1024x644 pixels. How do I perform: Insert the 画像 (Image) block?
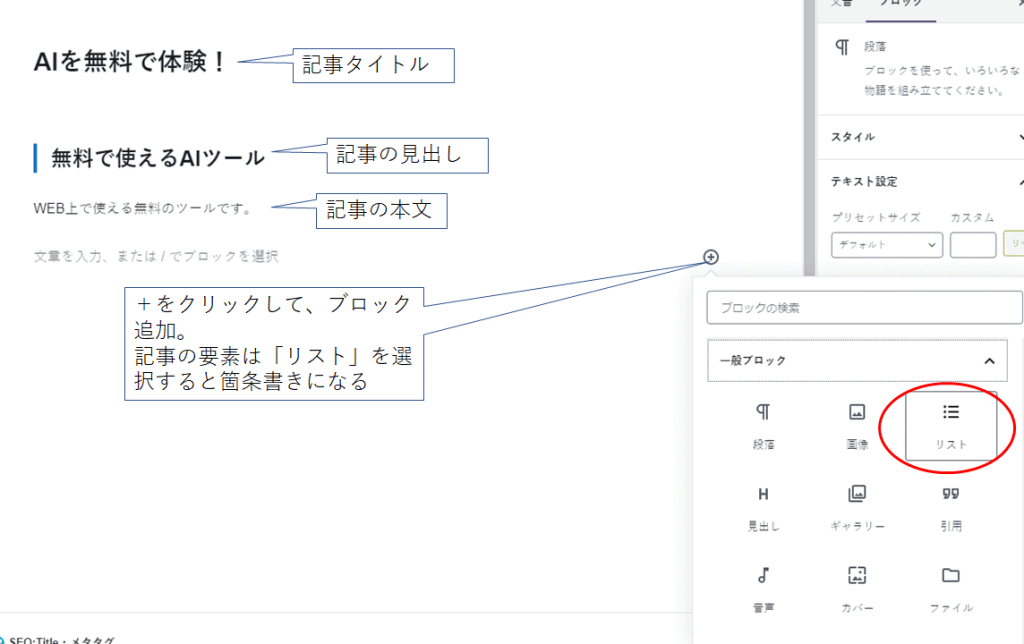pos(856,426)
